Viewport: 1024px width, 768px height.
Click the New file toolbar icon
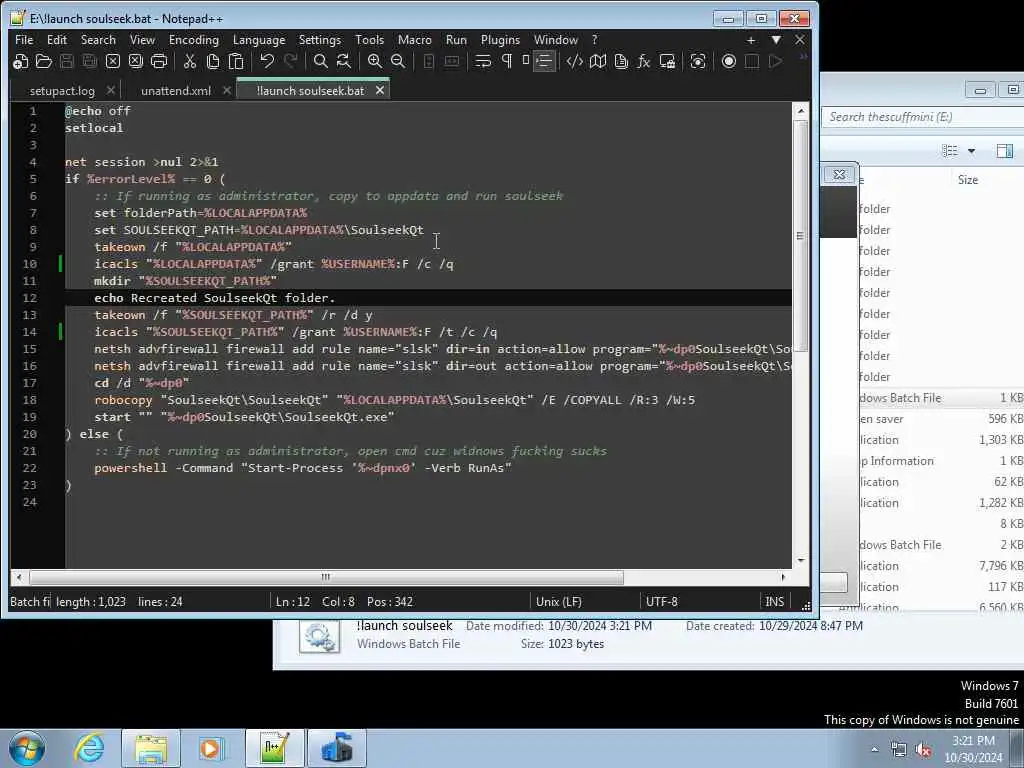pyautogui.click(x=20, y=61)
